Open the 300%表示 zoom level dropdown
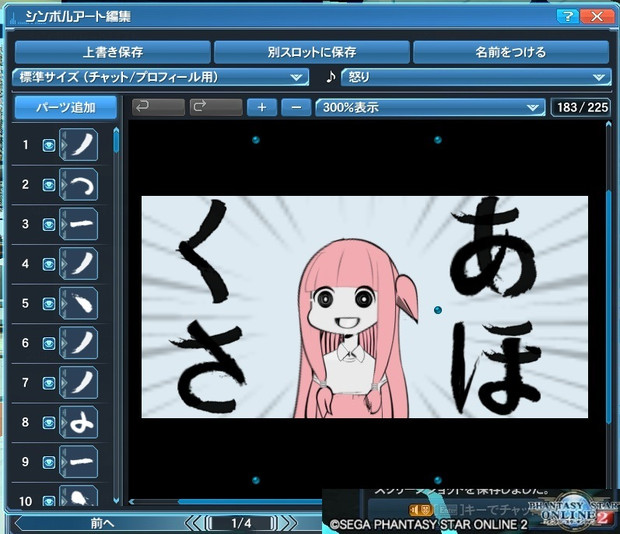This screenshot has height=534, width=620. [428, 107]
